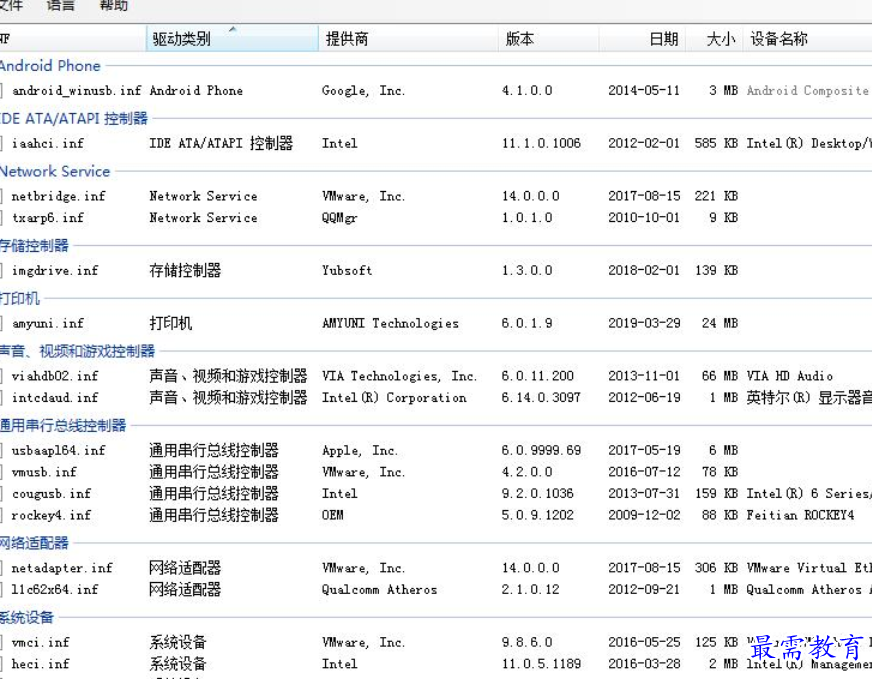Click the 声音、视频和游戏控制器 group header
The width and height of the screenshot is (872, 679).
coord(77,351)
